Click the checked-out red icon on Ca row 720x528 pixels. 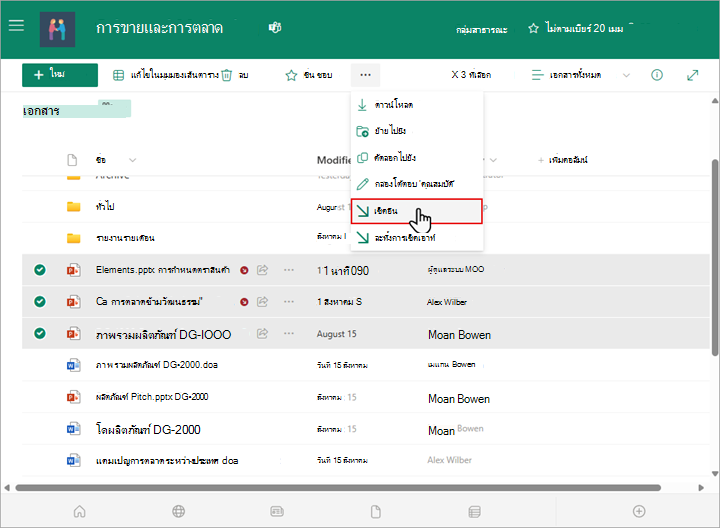(x=244, y=302)
